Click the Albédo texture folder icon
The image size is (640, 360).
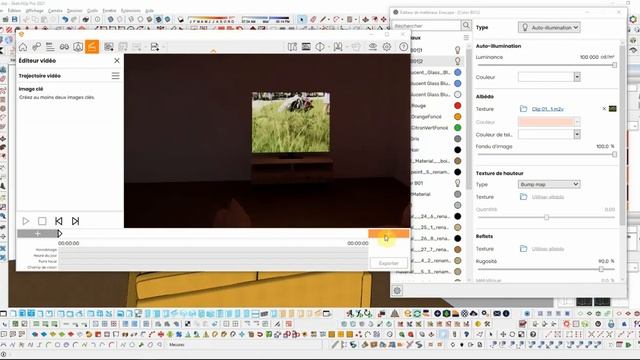(x=523, y=109)
